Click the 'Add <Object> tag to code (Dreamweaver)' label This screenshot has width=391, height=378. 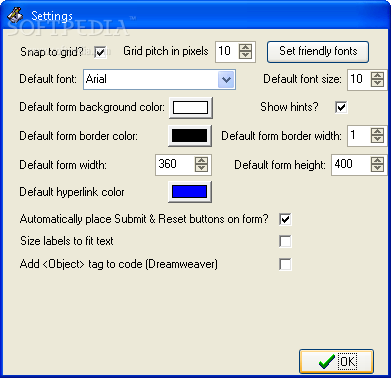click(119, 264)
